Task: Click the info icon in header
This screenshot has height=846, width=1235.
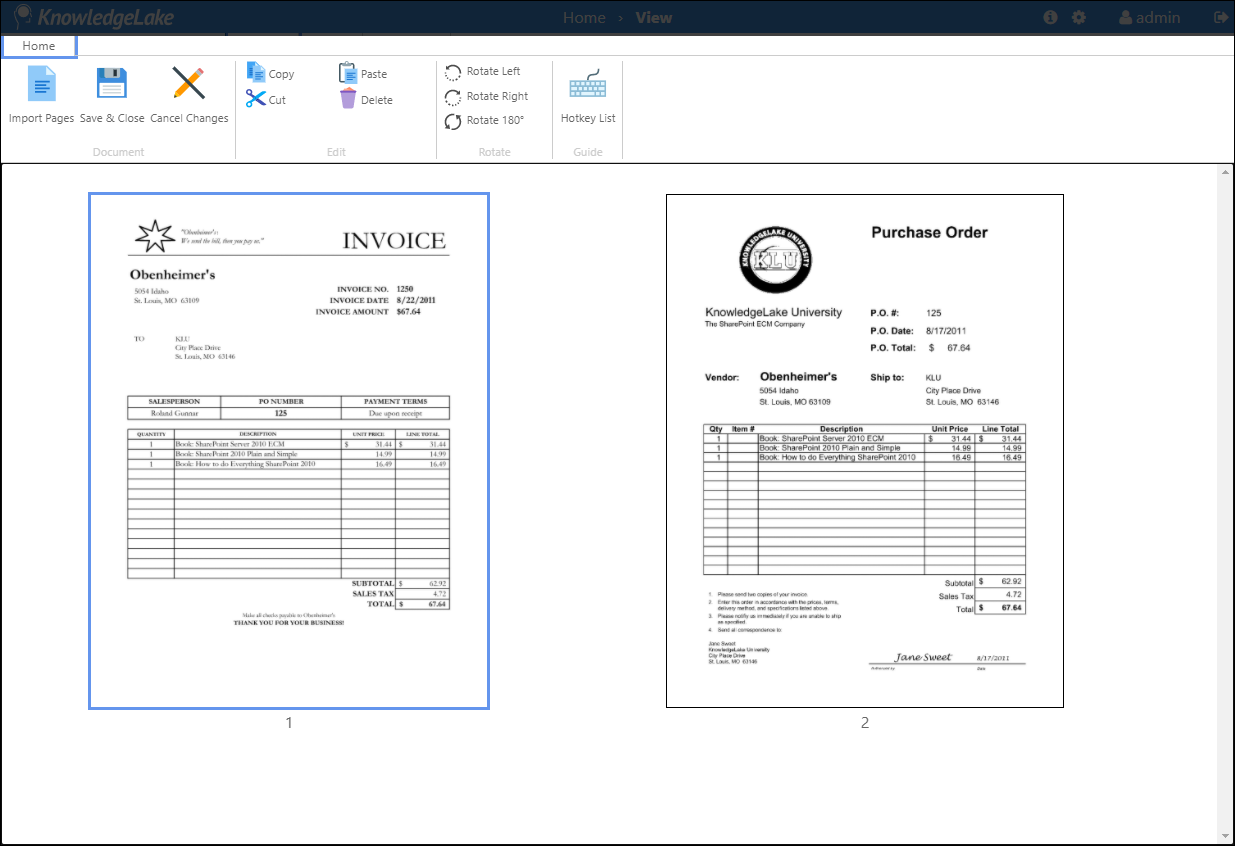Action: [x=1050, y=17]
